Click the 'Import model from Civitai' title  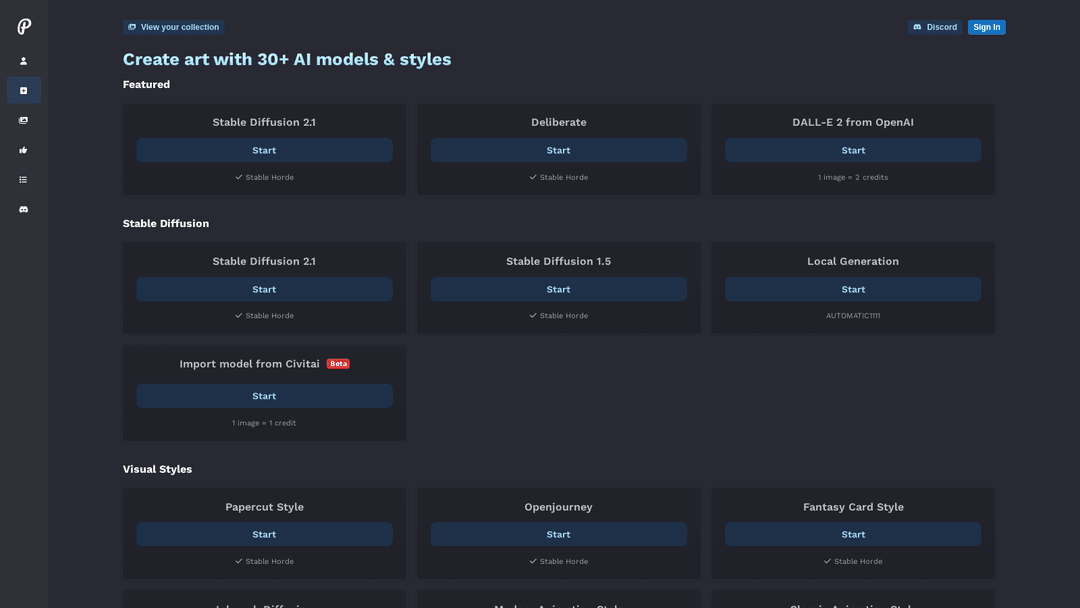pyautogui.click(x=249, y=364)
